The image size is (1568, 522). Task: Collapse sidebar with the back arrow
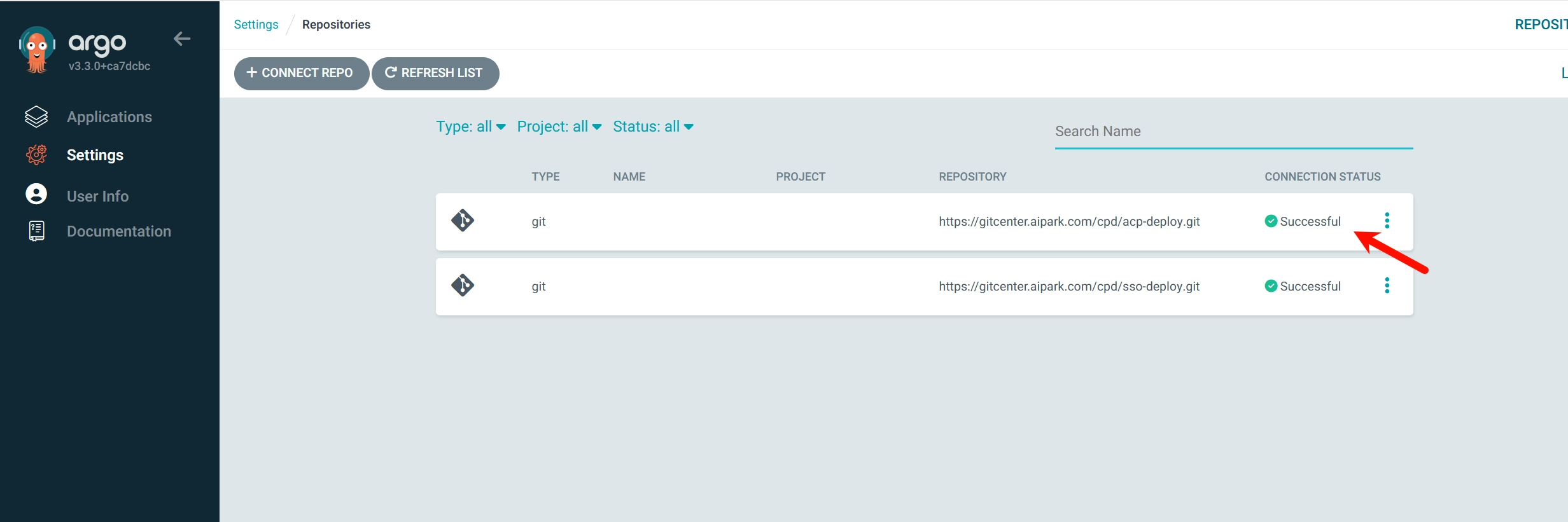pos(182,39)
